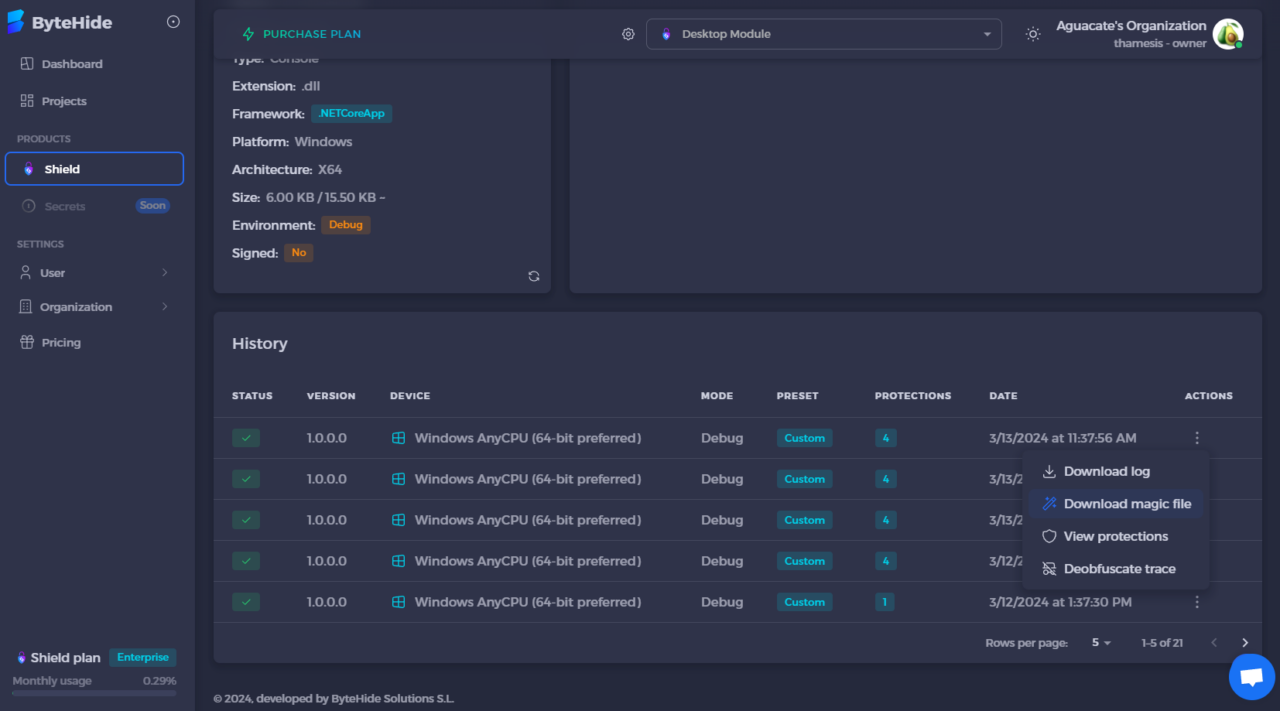This screenshot has height=711, width=1280.
Task: Click the sidebar collapse icon beside ByteHide logo
Action: [x=173, y=22]
